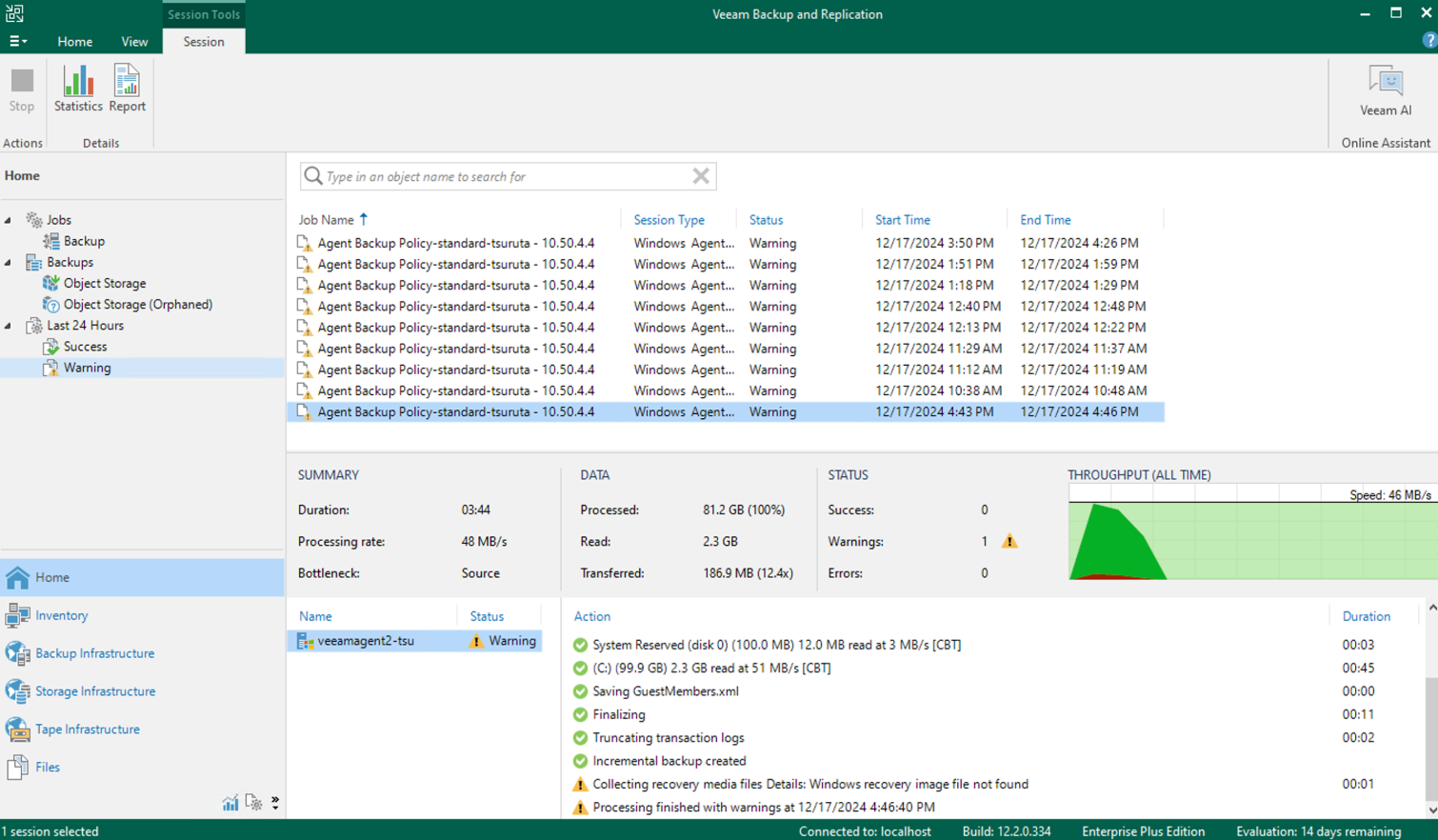Switch to the Home ribbon tab

[74, 42]
